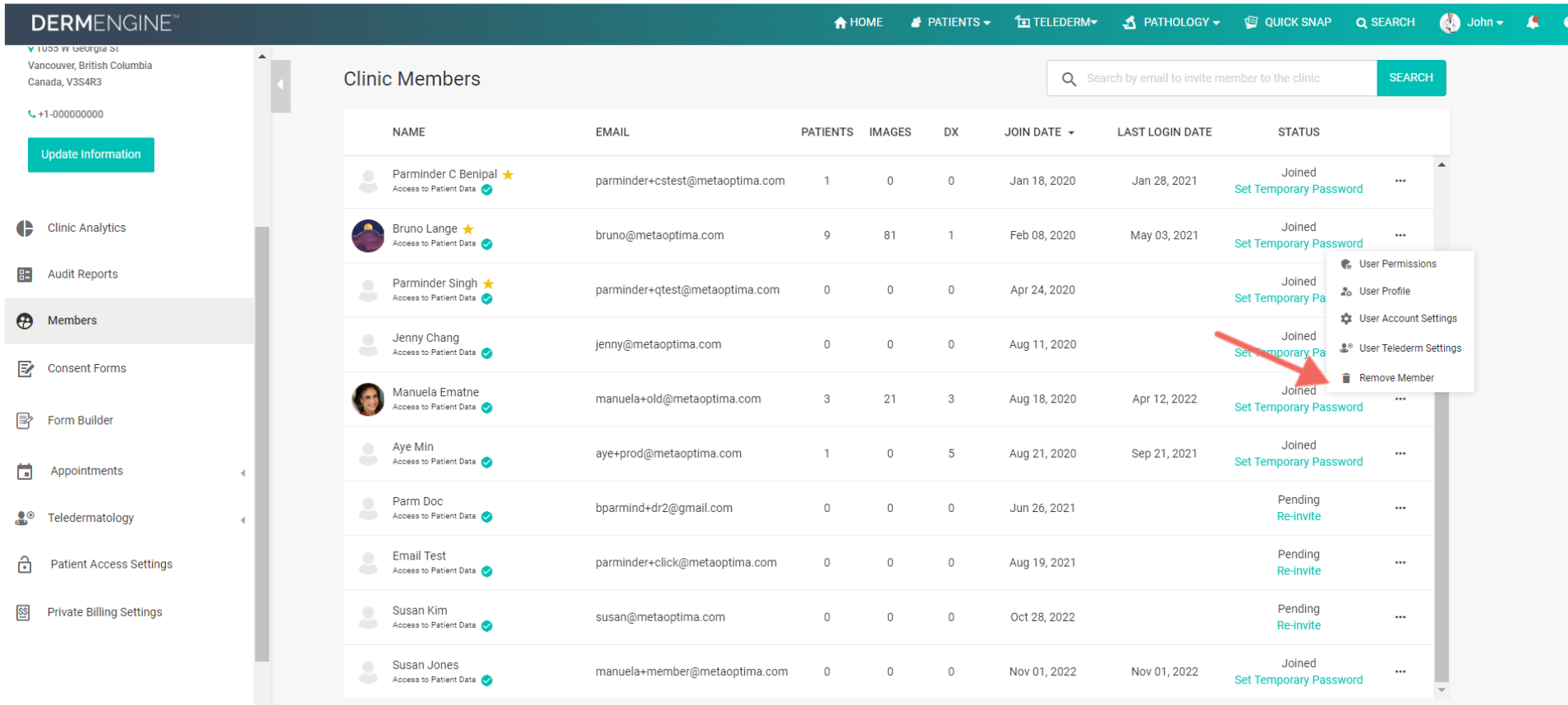The width and height of the screenshot is (1568, 705).
Task: Re-invite Parm Doc to the clinic
Action: click(x=1299, y=517)
